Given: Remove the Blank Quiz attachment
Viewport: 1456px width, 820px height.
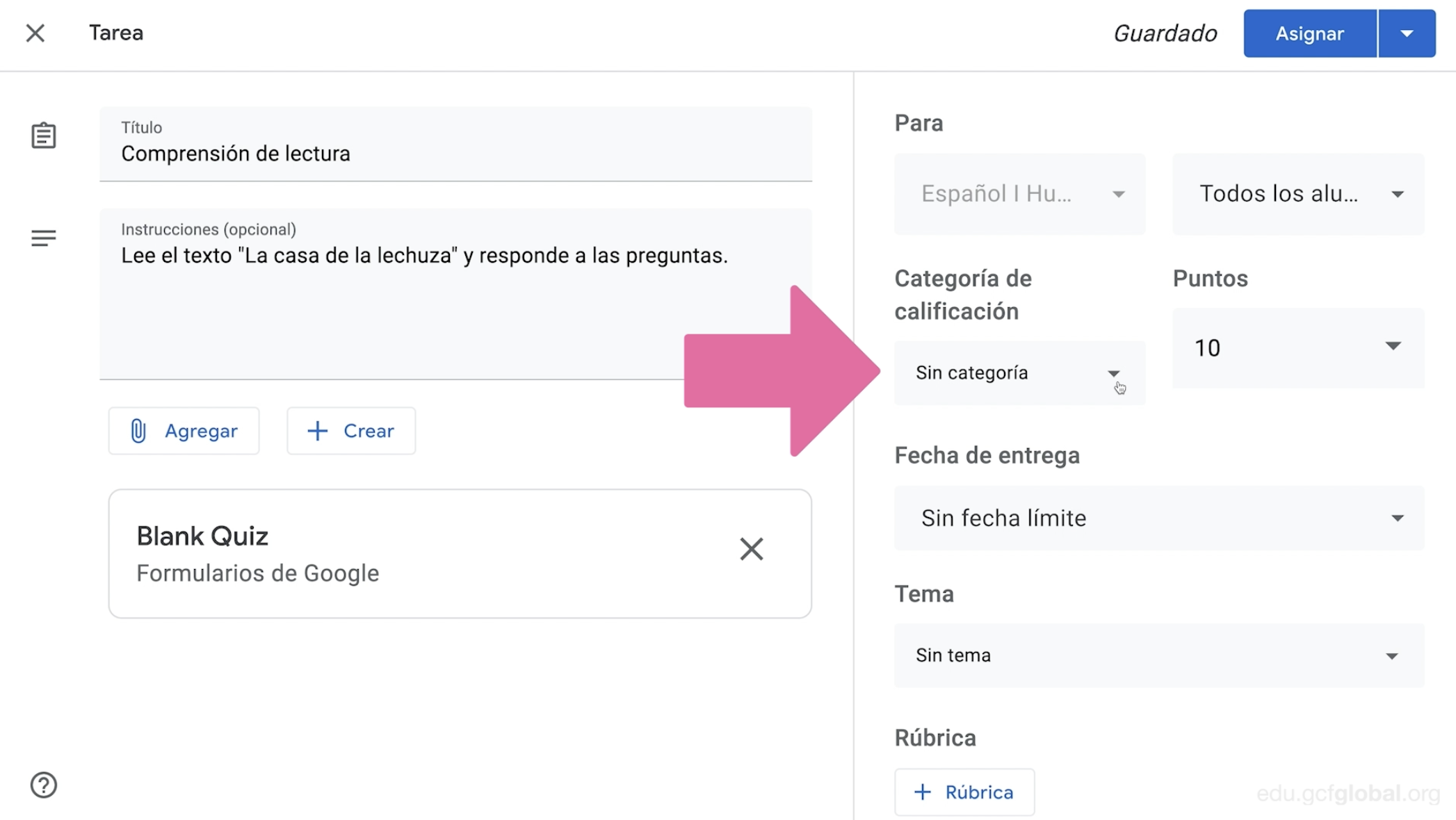Looking at the screenshot, I should click(751, 549).
